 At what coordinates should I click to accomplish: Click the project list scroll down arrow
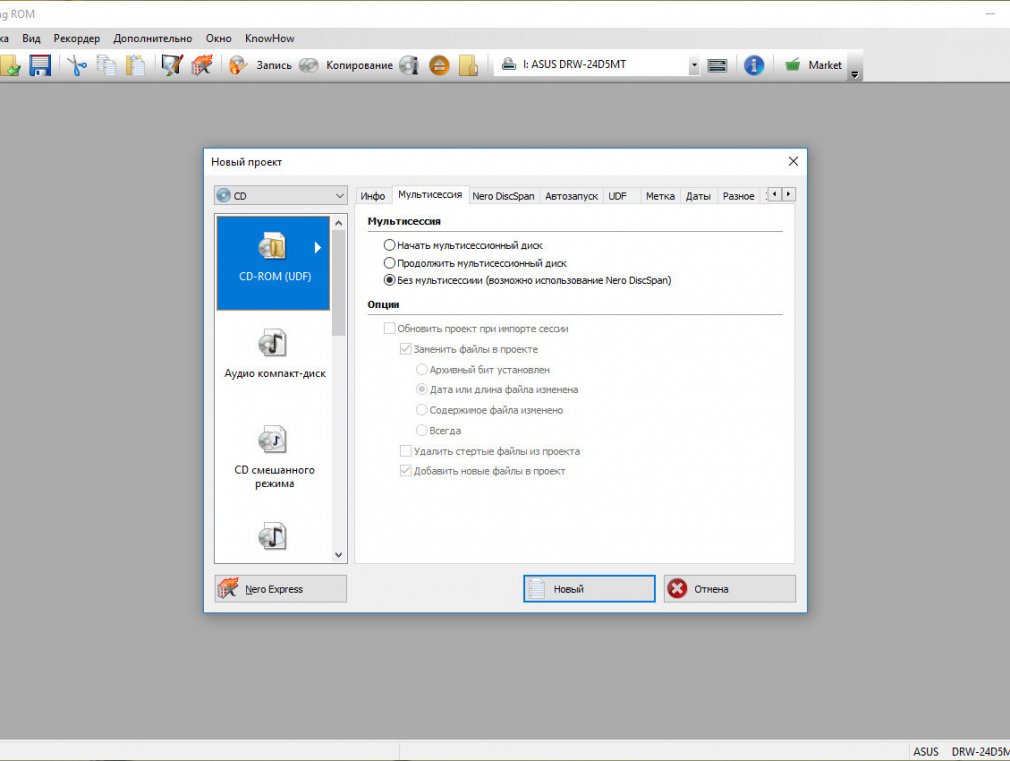coord(339,555)
